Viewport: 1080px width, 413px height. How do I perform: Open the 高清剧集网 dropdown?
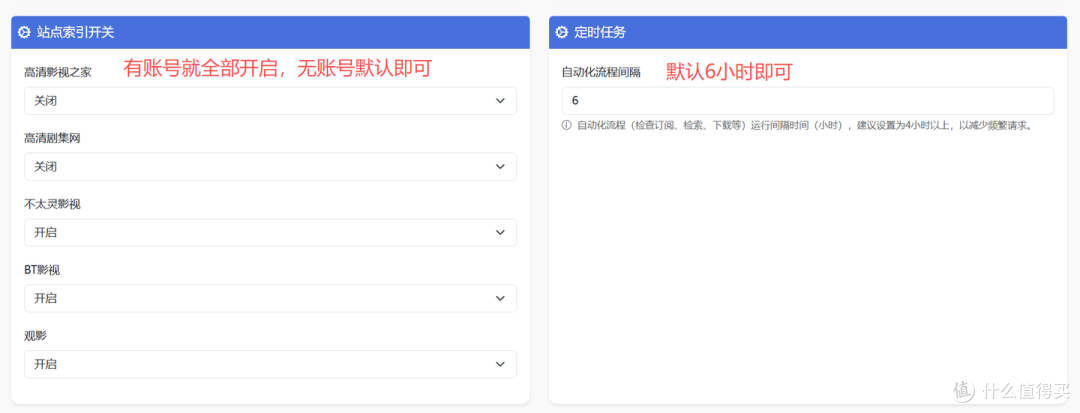tap(270, 167)
